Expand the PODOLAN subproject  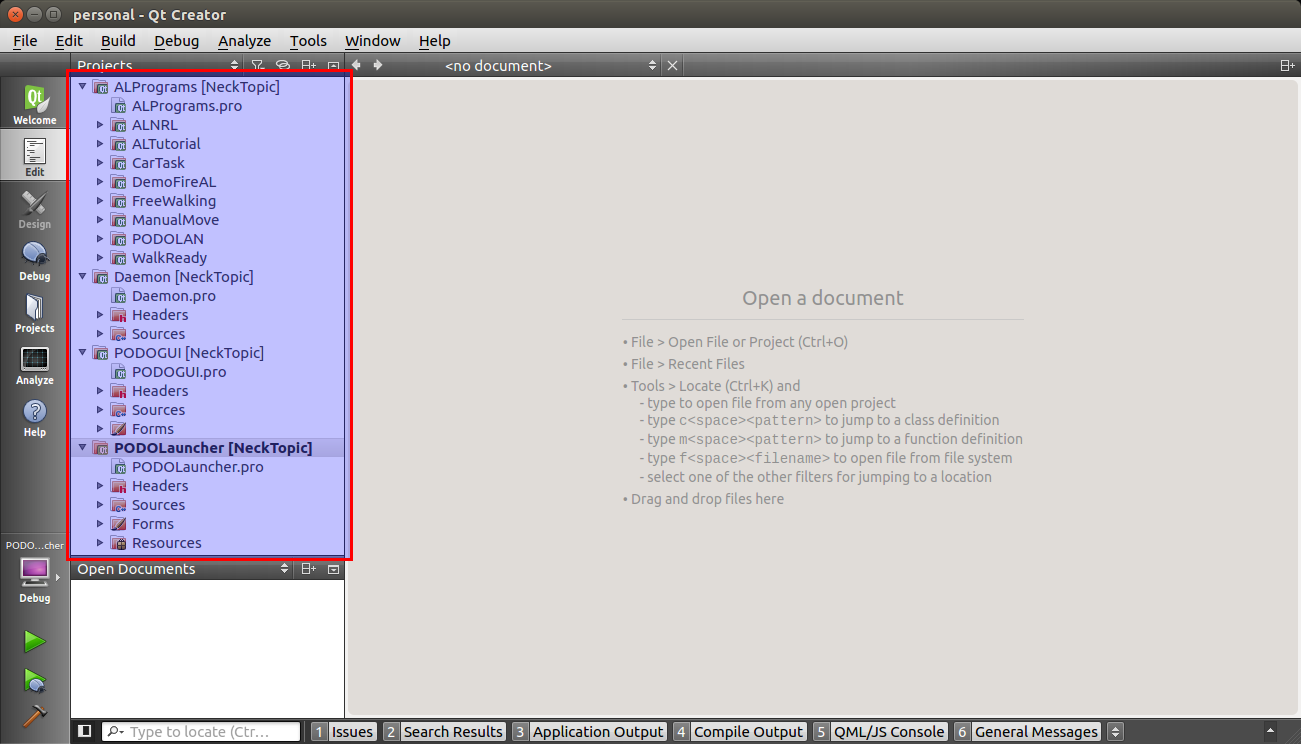coord(100,239)
